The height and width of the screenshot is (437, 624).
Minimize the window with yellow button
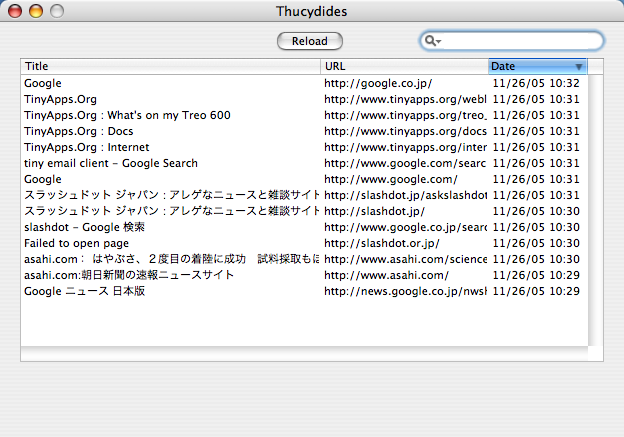pyautogui.click(x=36, y=12)
